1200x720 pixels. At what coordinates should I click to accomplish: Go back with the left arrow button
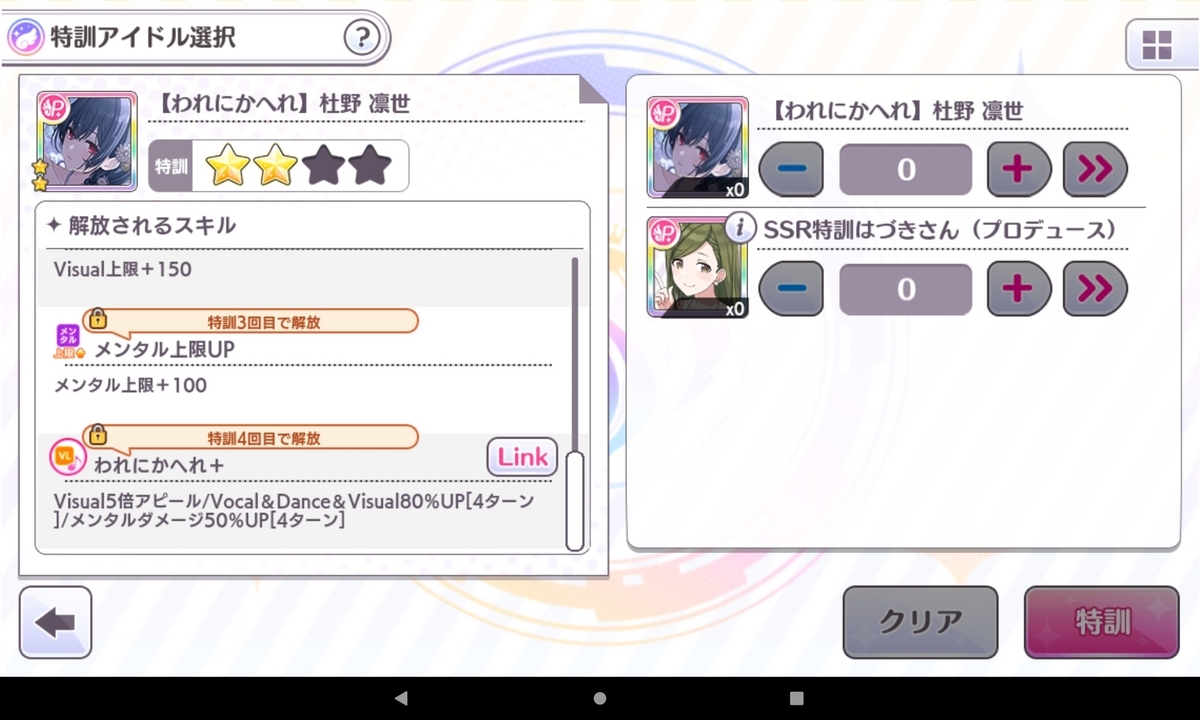coord(55,622)
